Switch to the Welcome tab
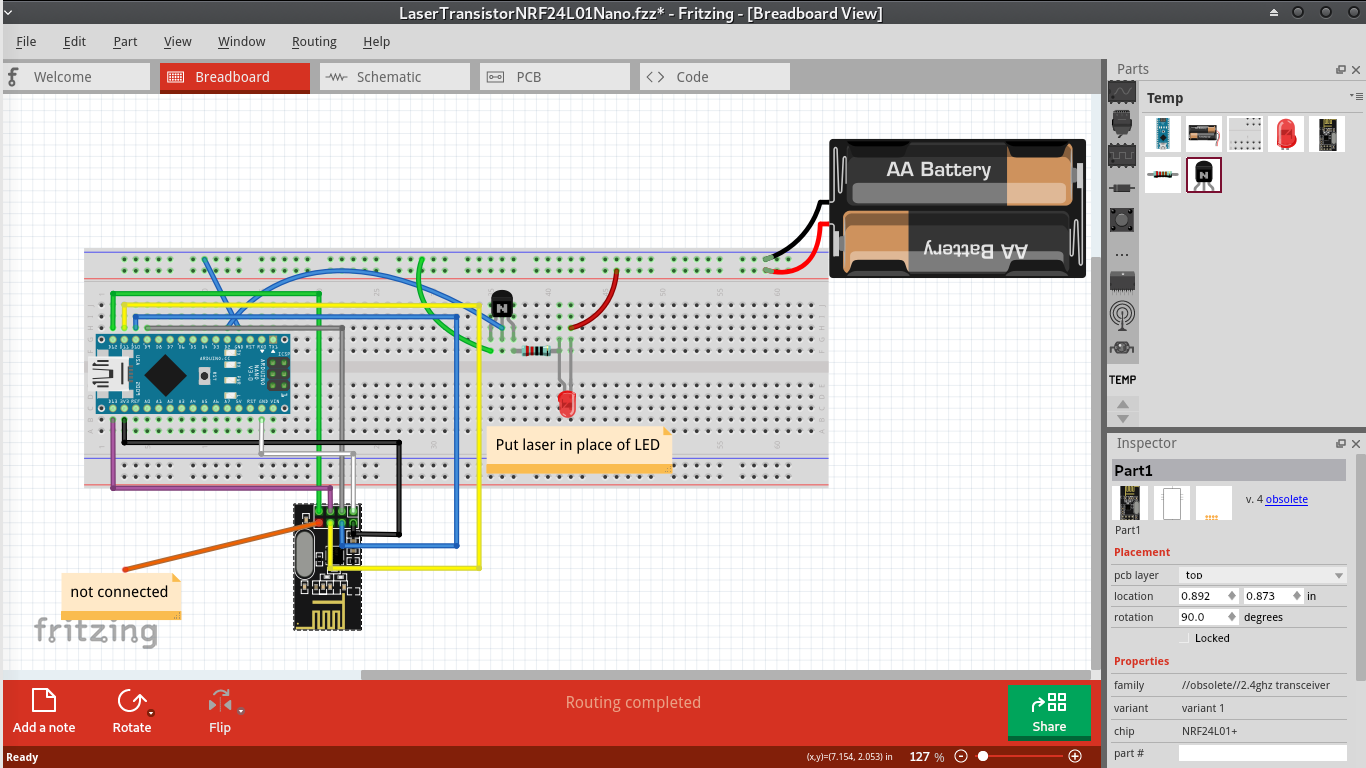The image size is (1366, 768). 76,77
